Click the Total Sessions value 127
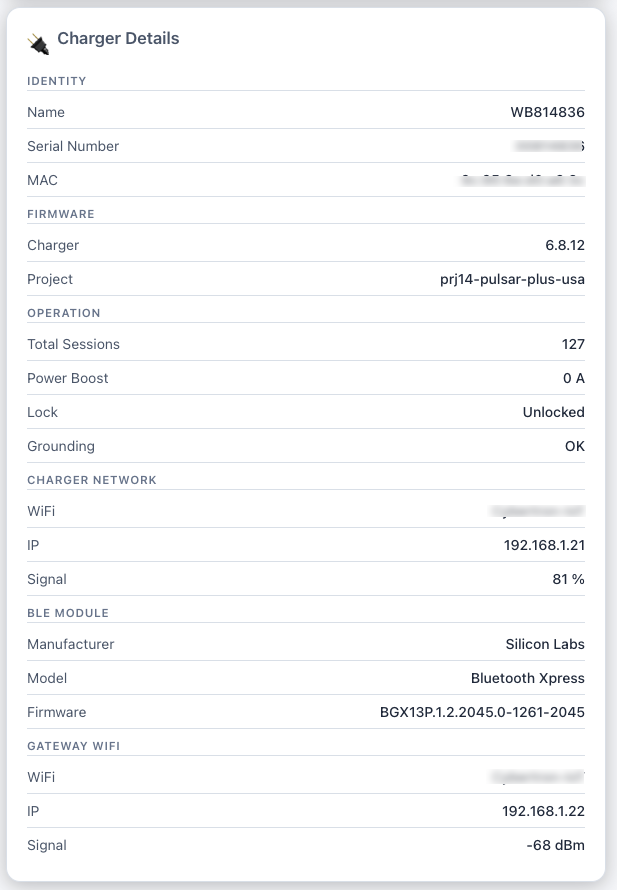617x890 pixels. pyautogui.click(x=573, y=345)
